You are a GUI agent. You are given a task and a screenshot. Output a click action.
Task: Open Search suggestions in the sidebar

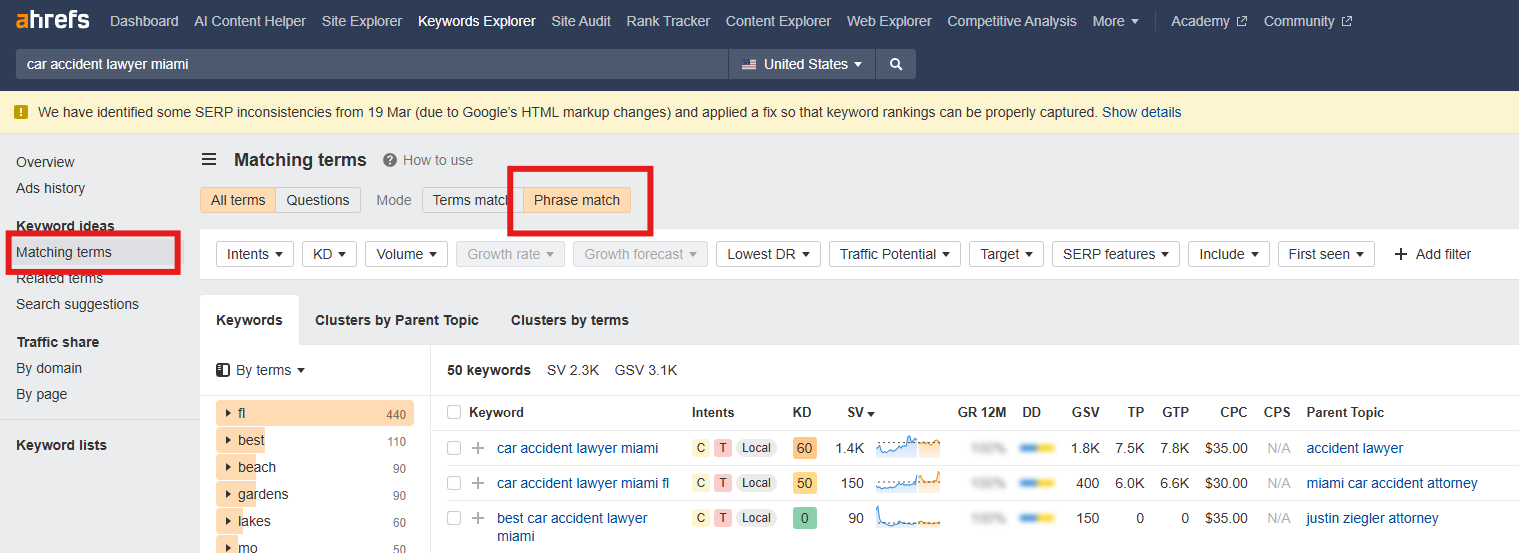tap(77, 304)
